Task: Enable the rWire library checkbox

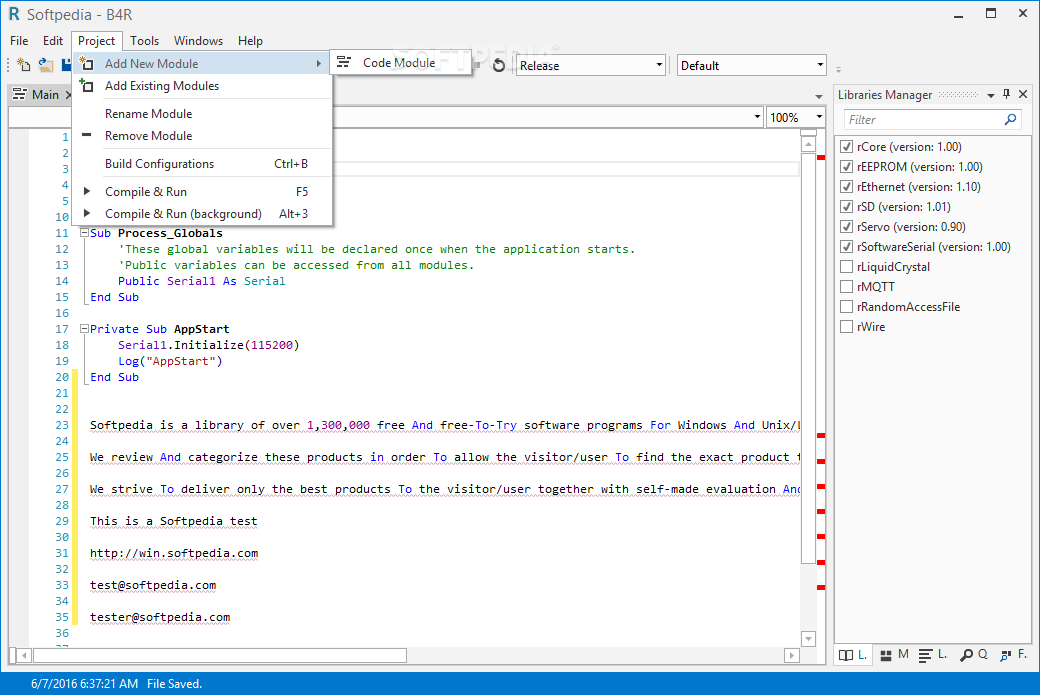Action: tap(846, 326)
